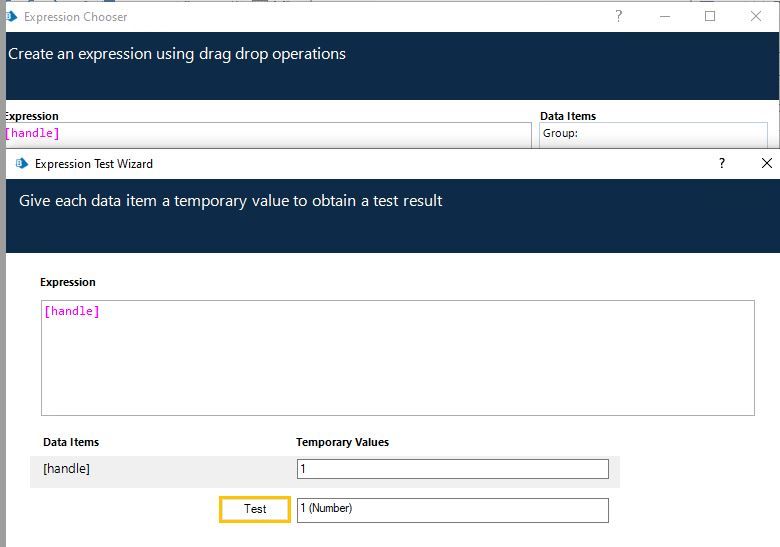Viewport: 780px width, 547px height.
Task: Click the Expression Test Wizard title icon
Action: click(x=22, y=163)
